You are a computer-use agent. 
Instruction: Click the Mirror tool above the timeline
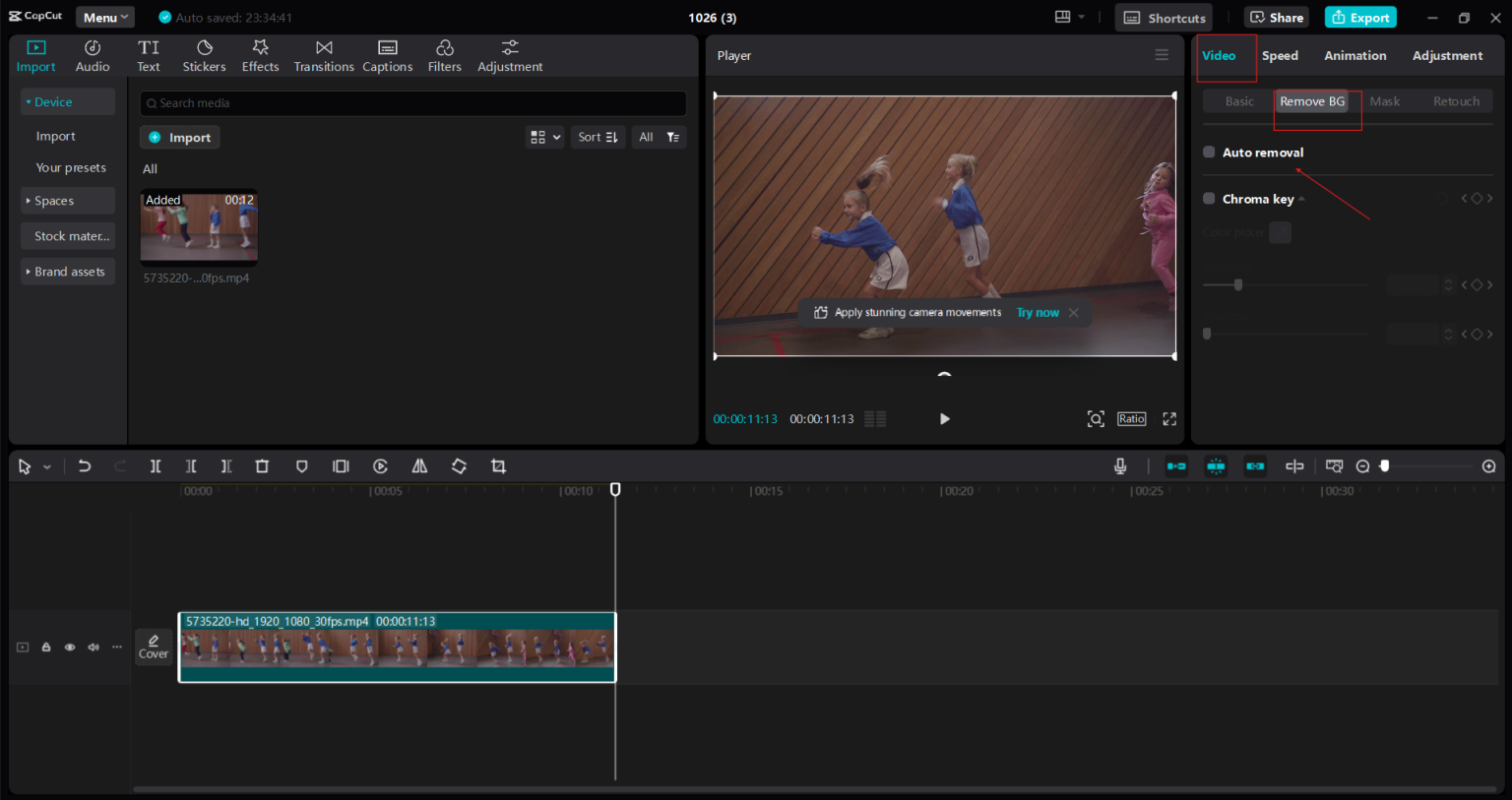click(419, 465)
